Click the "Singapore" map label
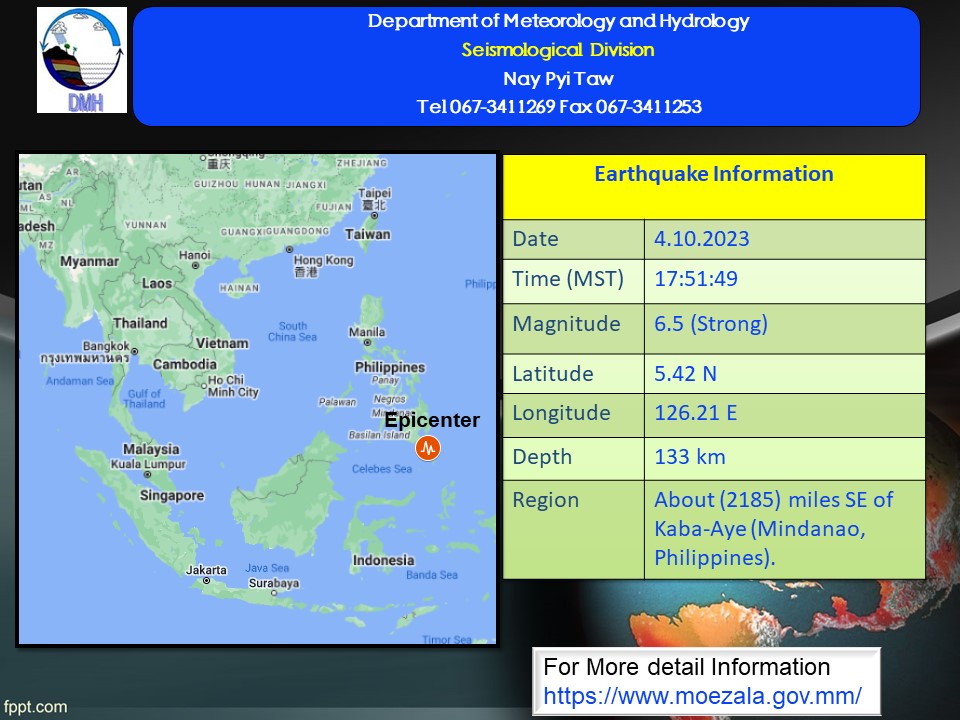This screenshot has height=720, width=960. click(x=172, y=495)
